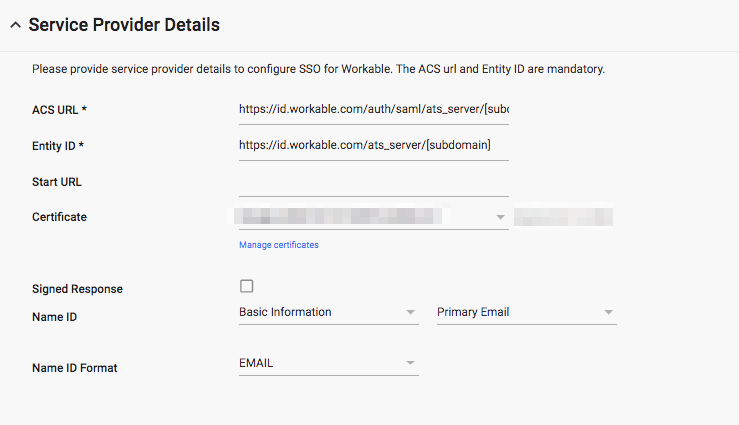
Task: Collapse the Service Provider Details chevron
Action: (16, 25)
